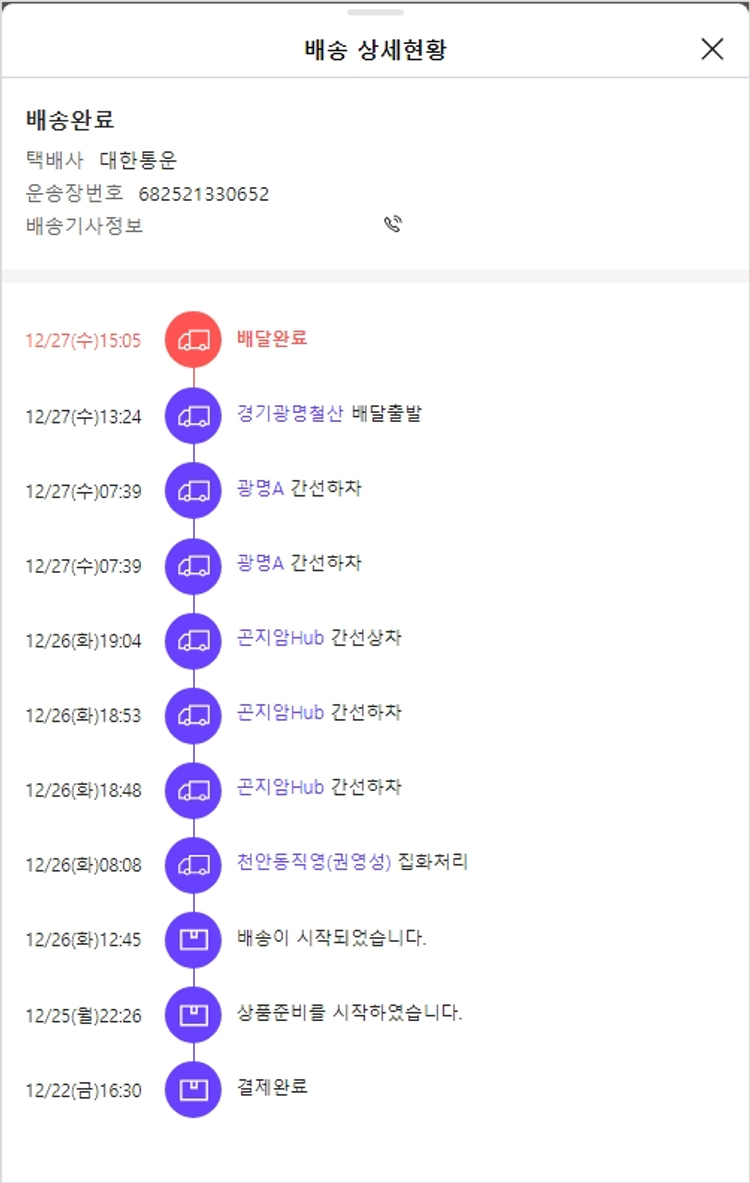750x1183 pixels.
Task: Click the 12/22(금)16:30 timestamp
Action: click(84, 1091)
